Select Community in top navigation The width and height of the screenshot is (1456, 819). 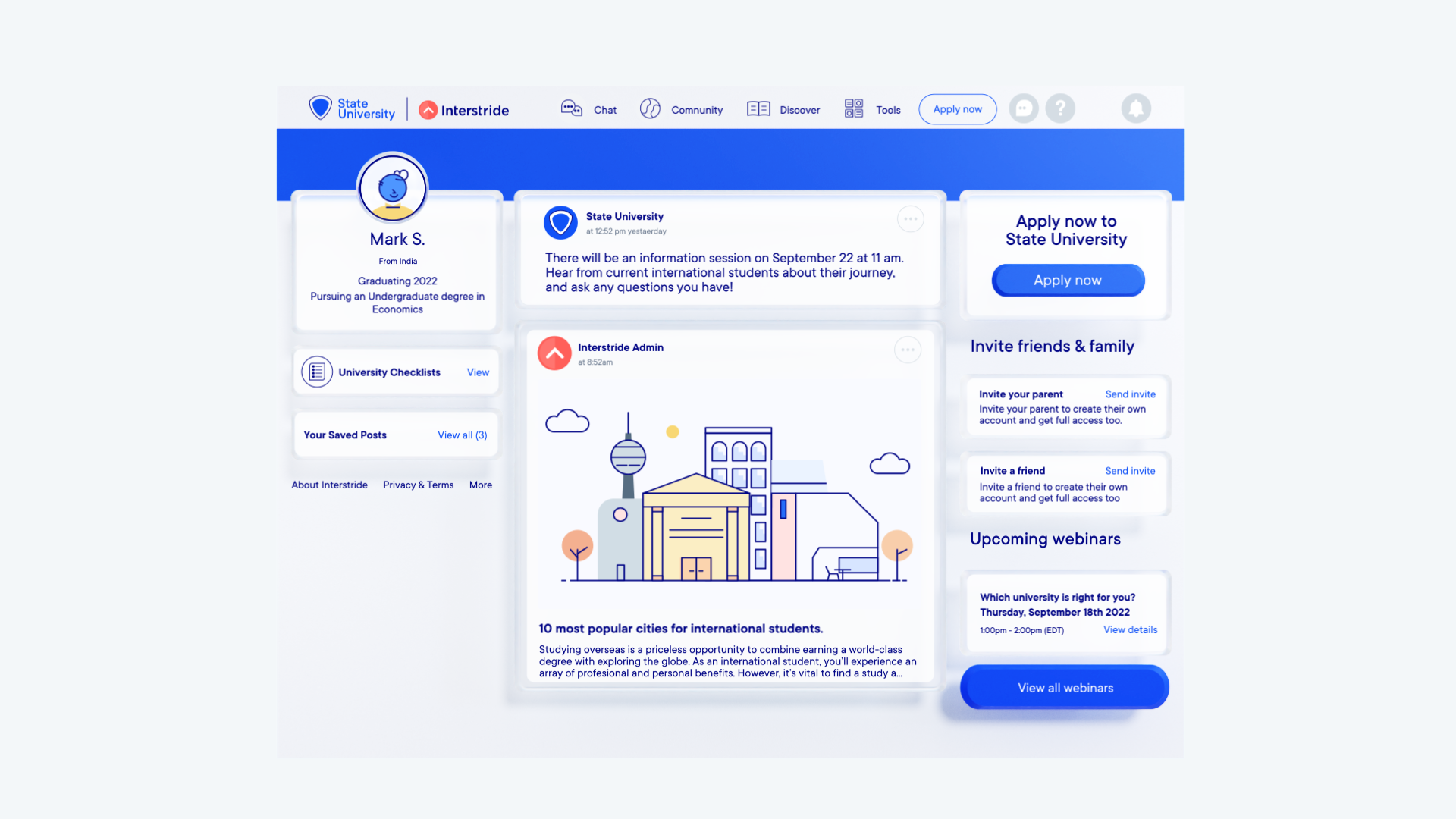coord(697,110)
